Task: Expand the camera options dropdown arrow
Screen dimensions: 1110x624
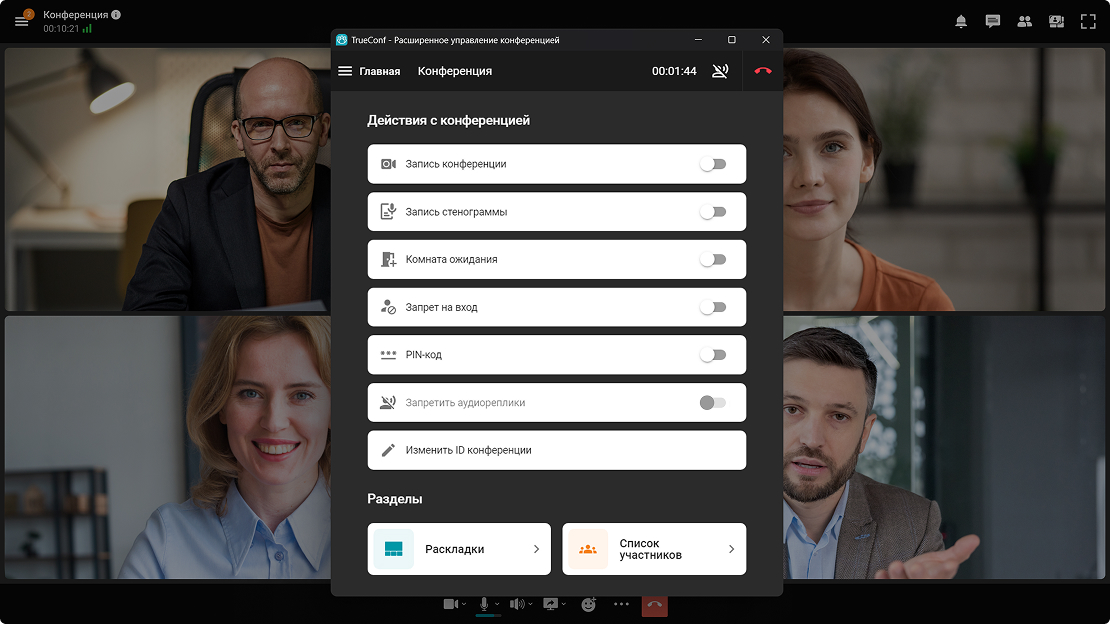Action: point(464,605)
